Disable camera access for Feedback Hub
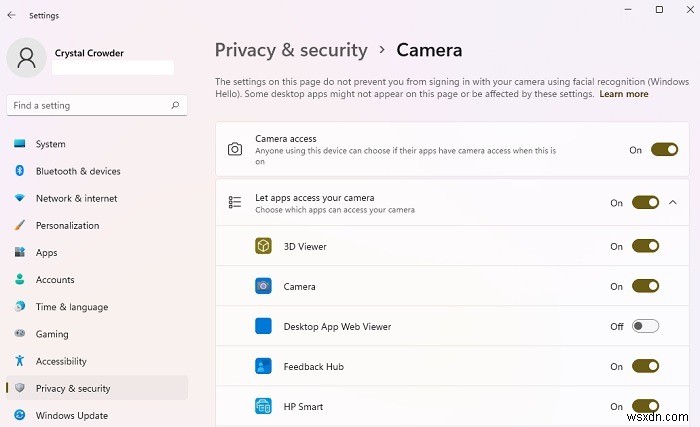Image resolution: width=700 pixels, height=427 pixels. [646, 366]
